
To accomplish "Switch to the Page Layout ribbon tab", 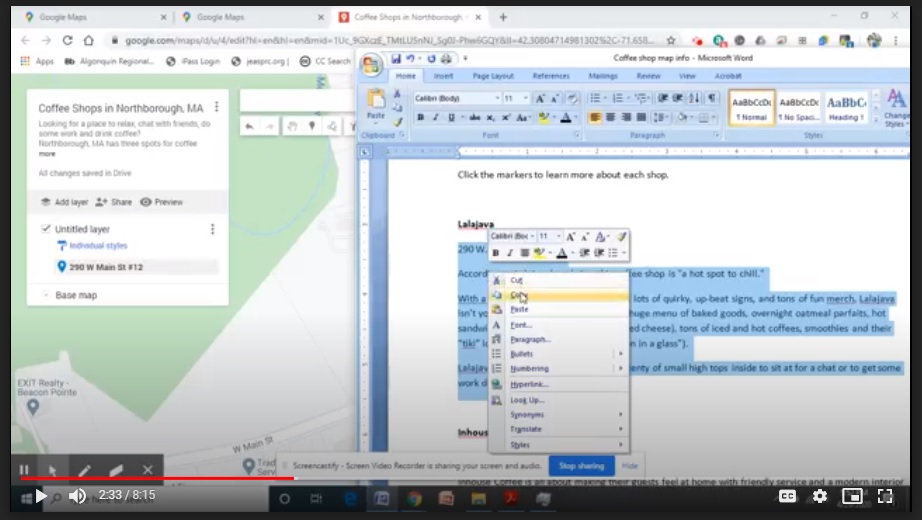I will click(493, 76).
